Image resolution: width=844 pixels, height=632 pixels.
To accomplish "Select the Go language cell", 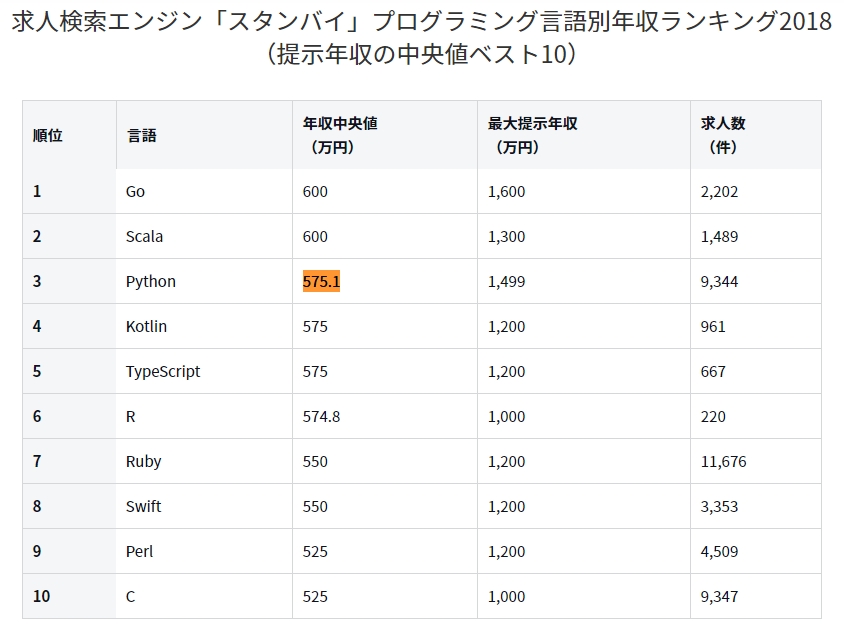I will [x=136, y=191].
